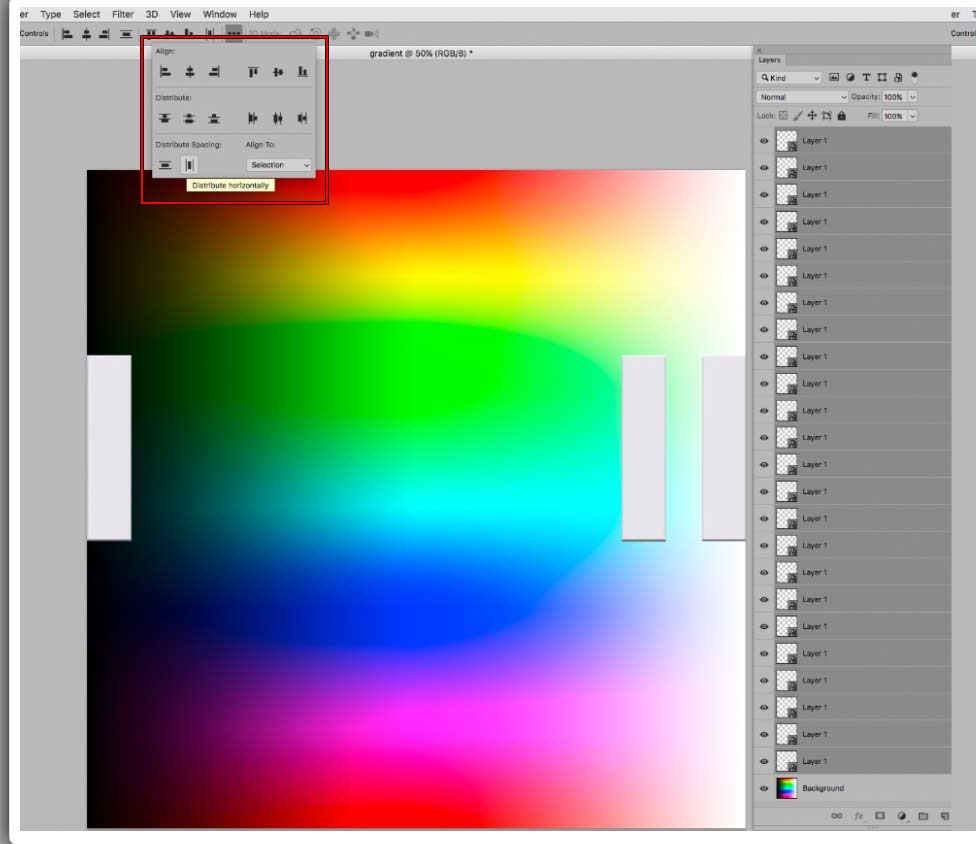Screen dimensions: 976x844
Task: Filter layers by type using the T icon
Action: pyautogui.click(x=866, y=77)
